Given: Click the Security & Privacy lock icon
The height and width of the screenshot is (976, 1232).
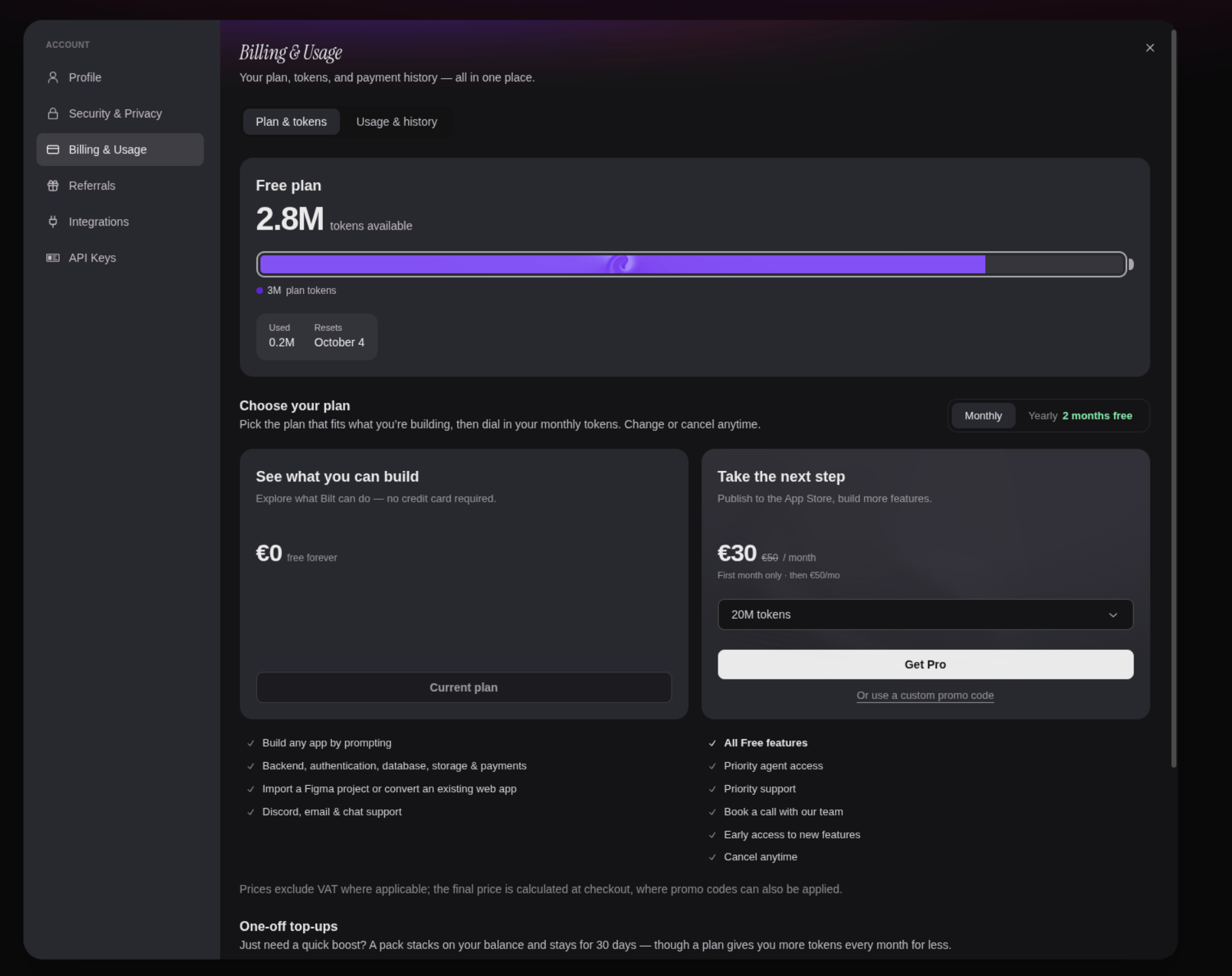Looking at the screenshot, I should point(53,113).
